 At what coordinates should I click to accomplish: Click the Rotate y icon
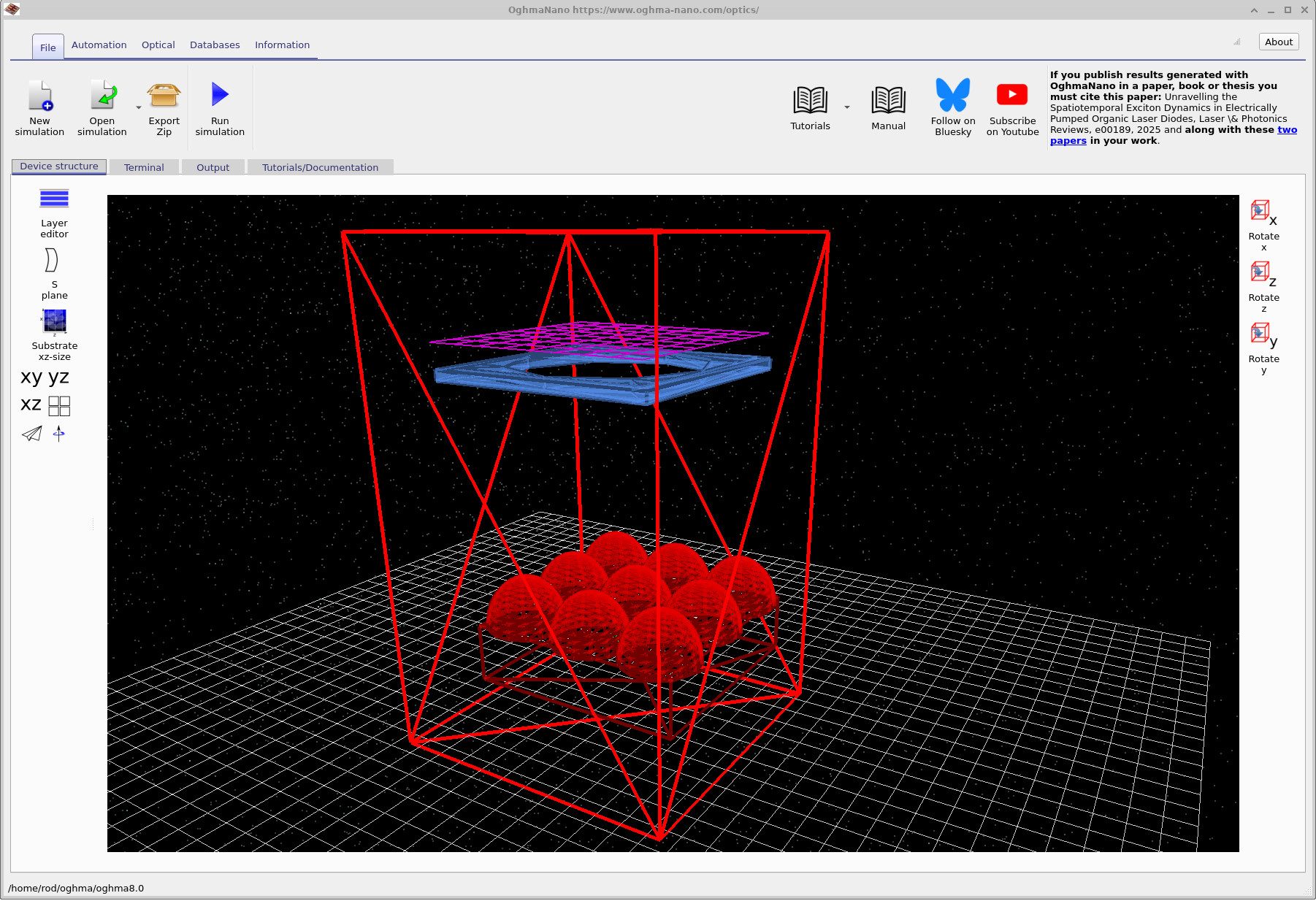1259,333
